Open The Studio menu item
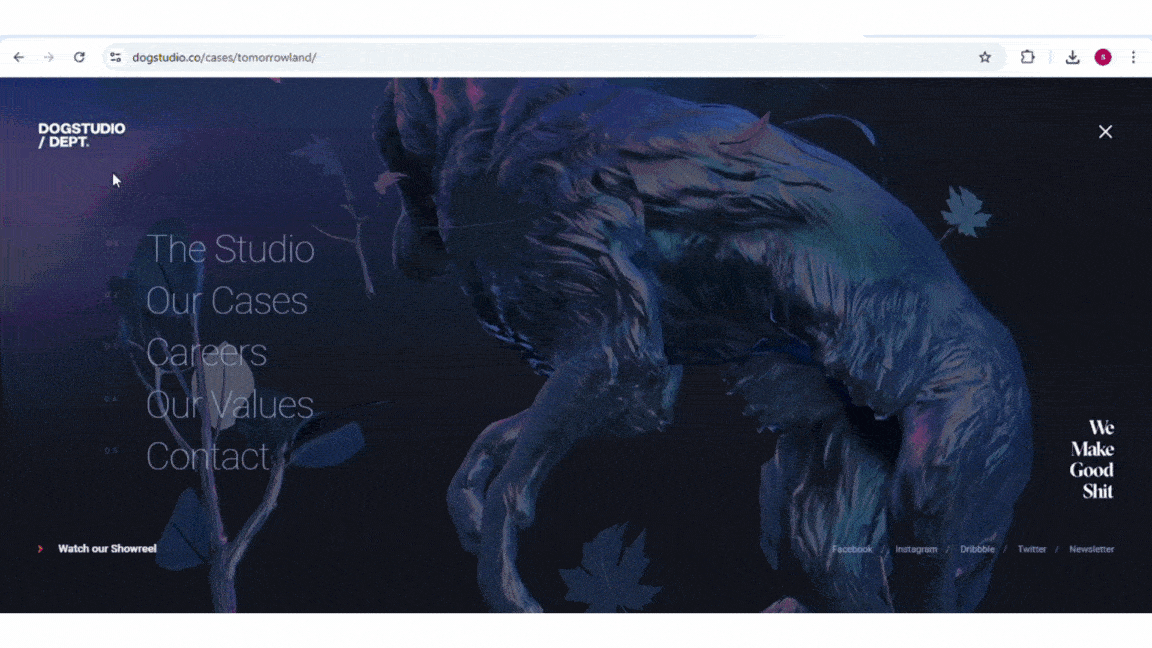Screen dimensions: 1152x648 tap(230, 249)
